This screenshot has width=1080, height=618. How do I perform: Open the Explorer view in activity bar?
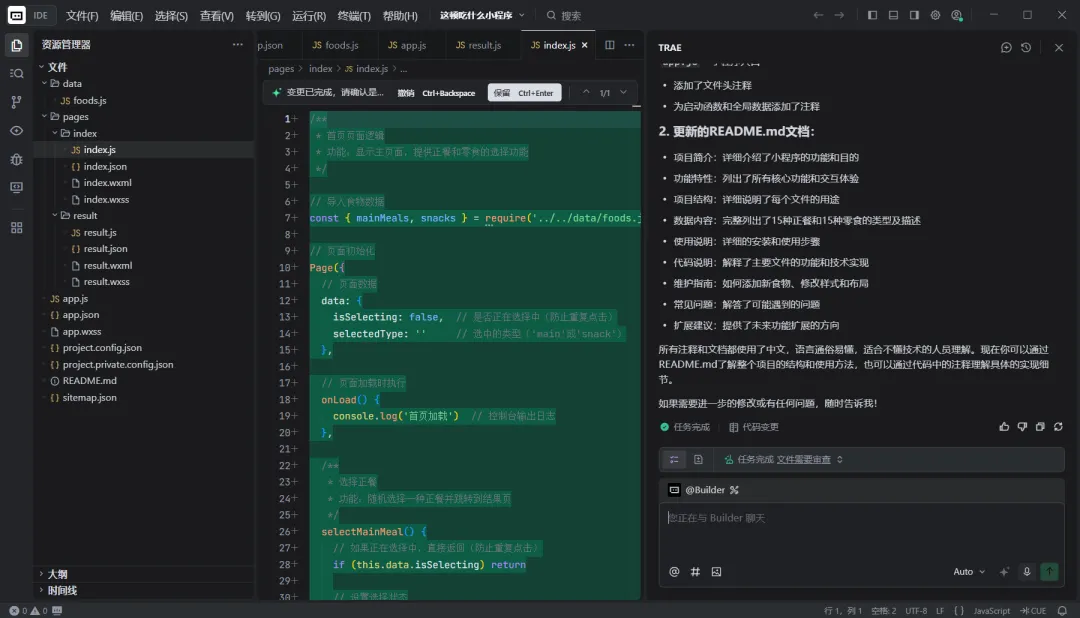pos(17,45)
